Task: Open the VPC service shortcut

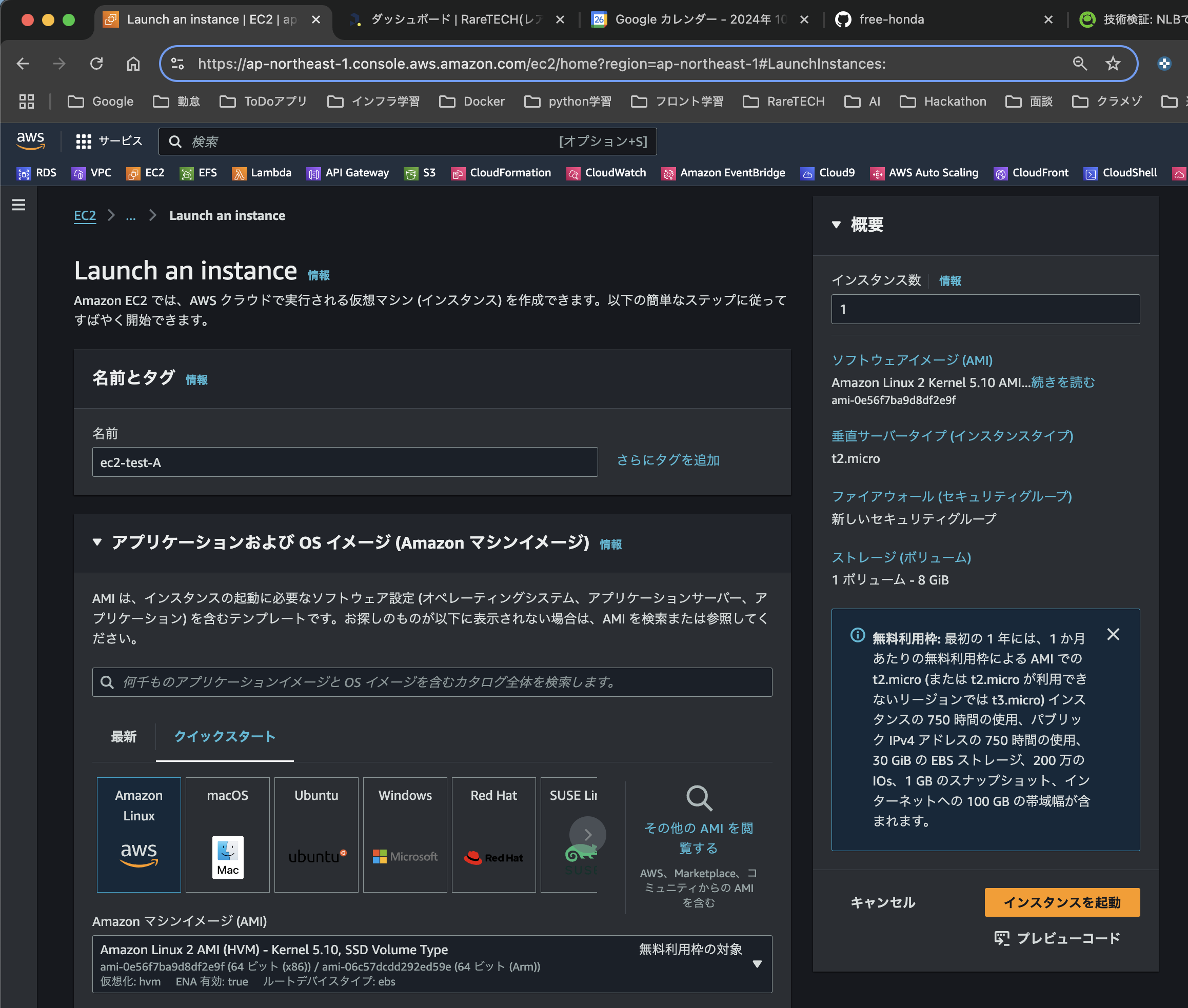Action: coord(91,173)
